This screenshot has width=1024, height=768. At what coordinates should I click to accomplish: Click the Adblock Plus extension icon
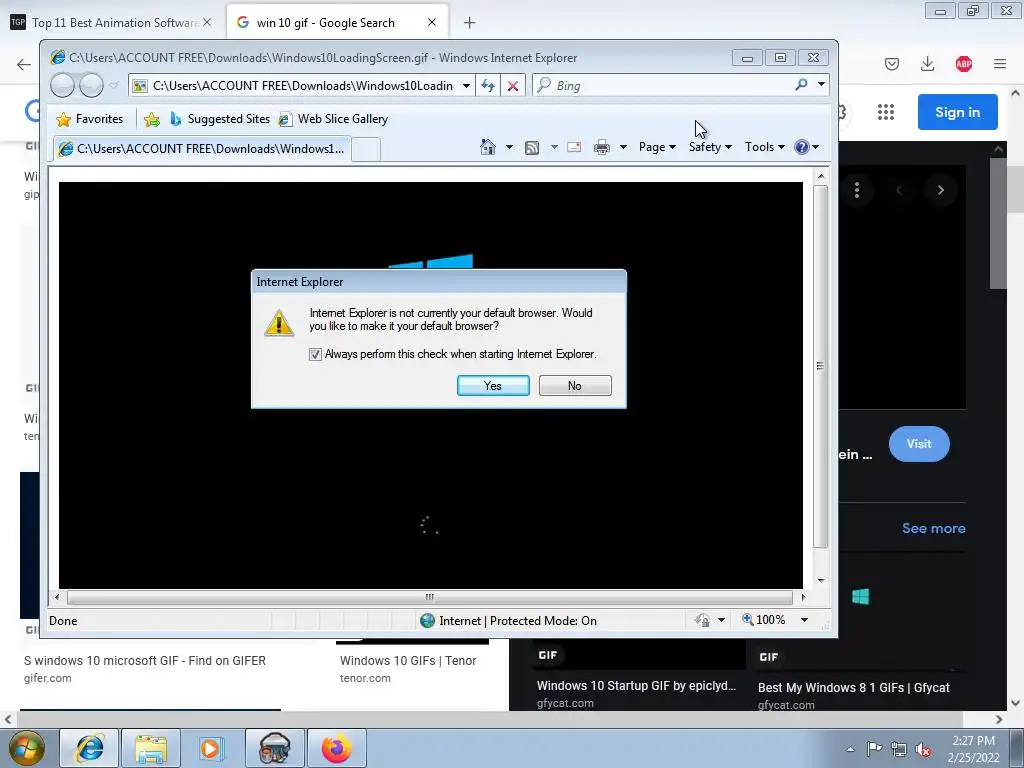(964, 63)
